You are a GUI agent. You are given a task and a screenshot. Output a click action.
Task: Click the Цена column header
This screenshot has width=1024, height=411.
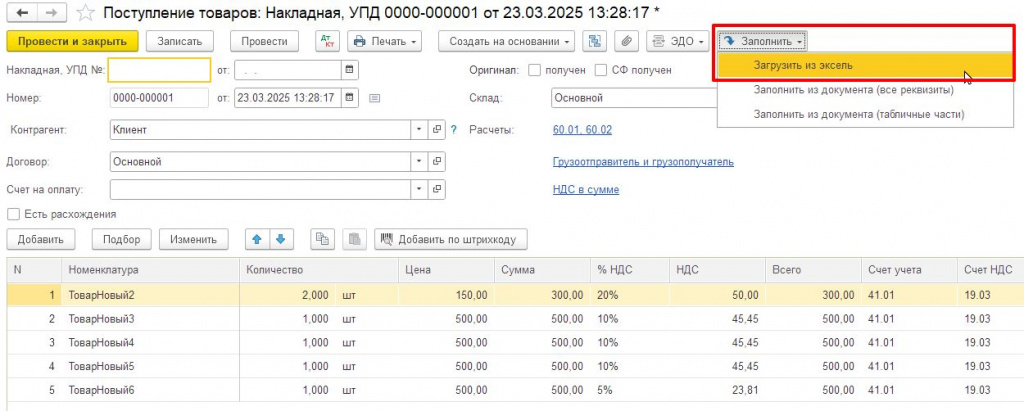pos(446,270)
